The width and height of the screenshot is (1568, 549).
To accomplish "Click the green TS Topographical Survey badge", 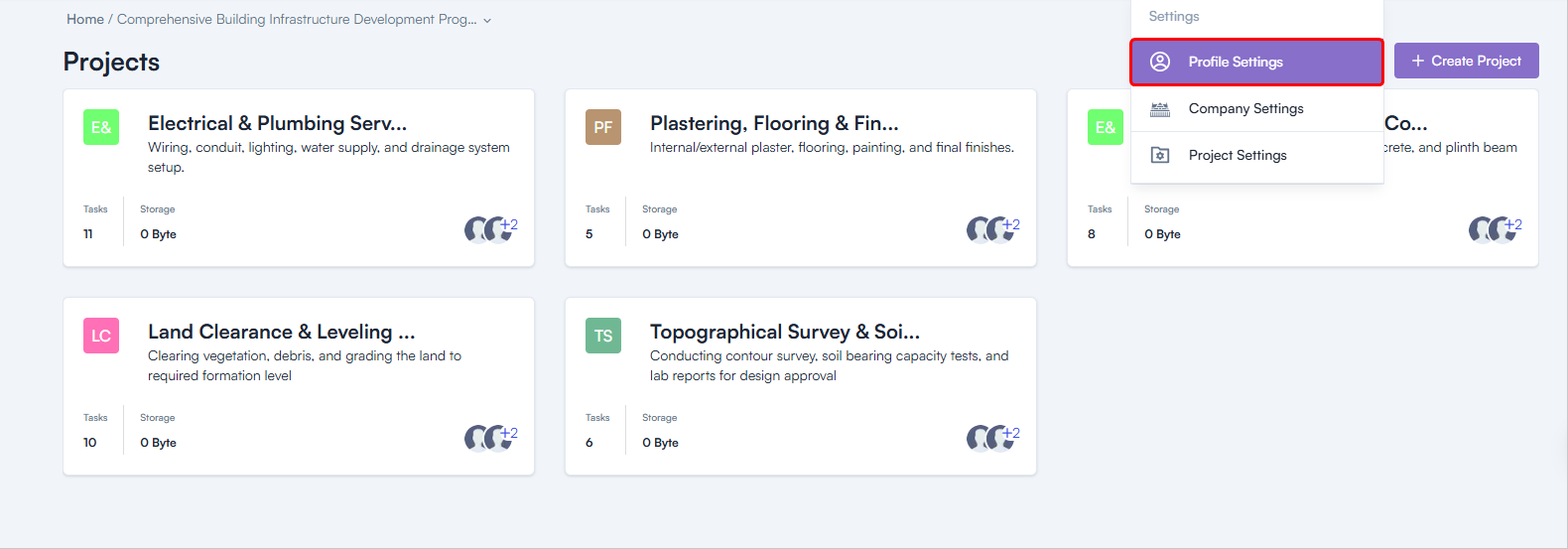I will (x=603, y=336).
